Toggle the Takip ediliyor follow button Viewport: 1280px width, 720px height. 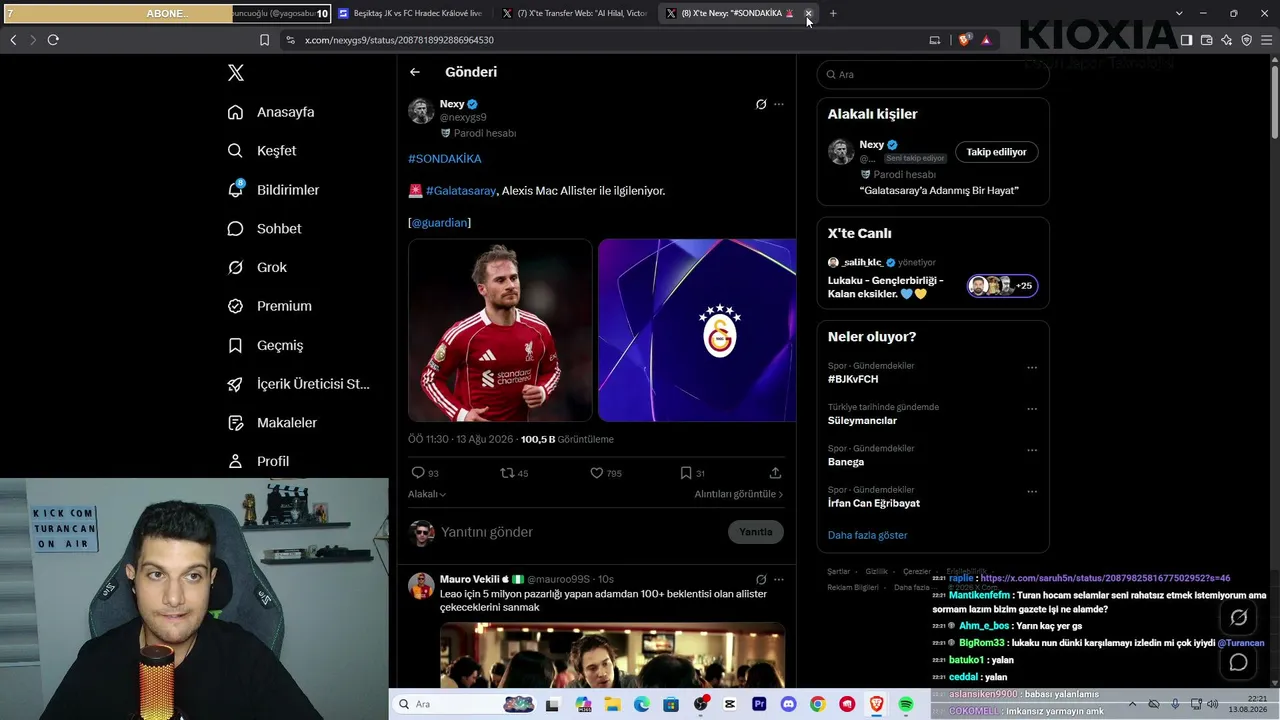996,152
